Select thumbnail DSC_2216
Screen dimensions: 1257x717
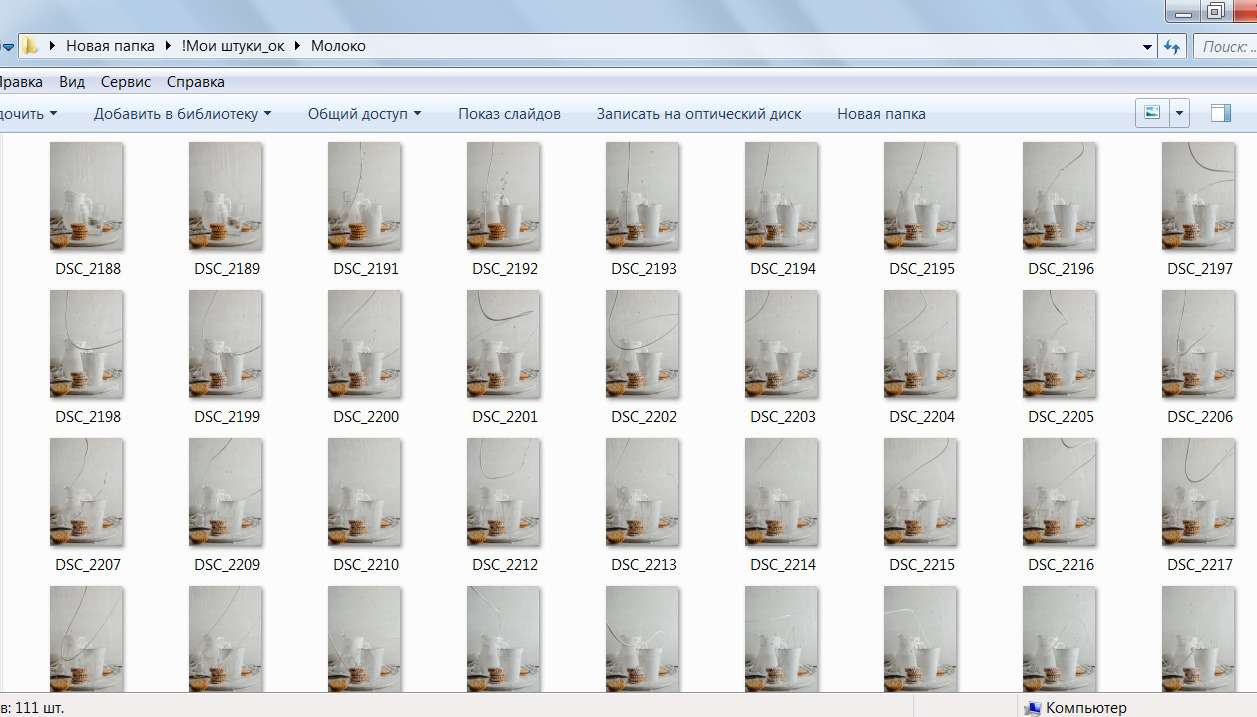(1060, 492)
